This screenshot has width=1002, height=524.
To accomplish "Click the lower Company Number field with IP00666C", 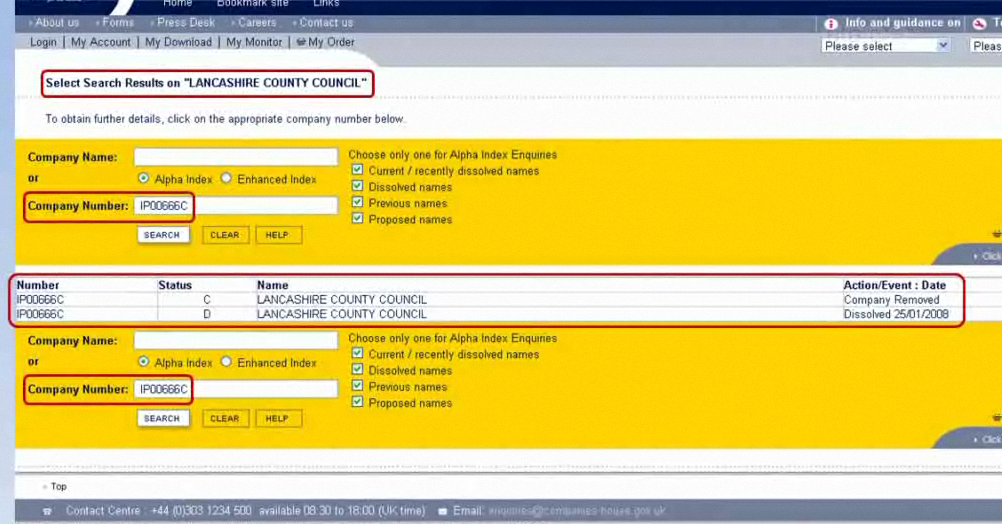I will point(236,389).
